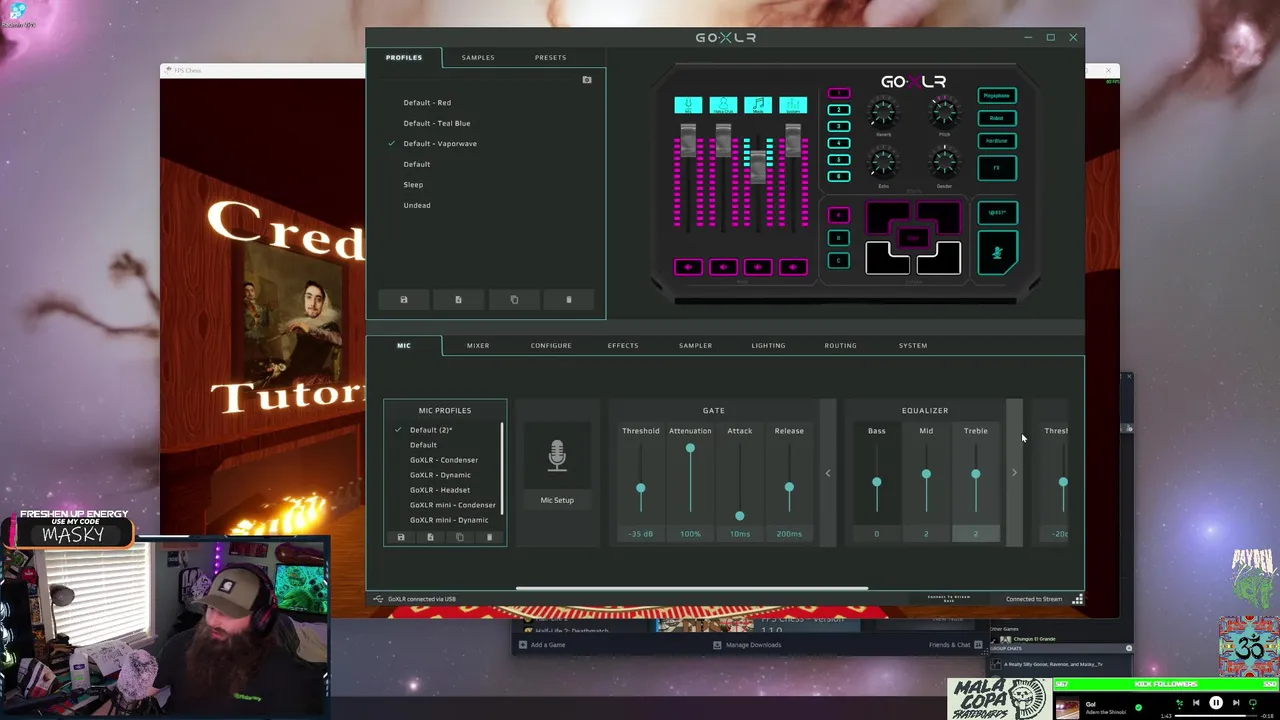The height and width of the screenshot is (720, 1280).
Task: Click save icon below the Profiles list
Action: point(404,299)
